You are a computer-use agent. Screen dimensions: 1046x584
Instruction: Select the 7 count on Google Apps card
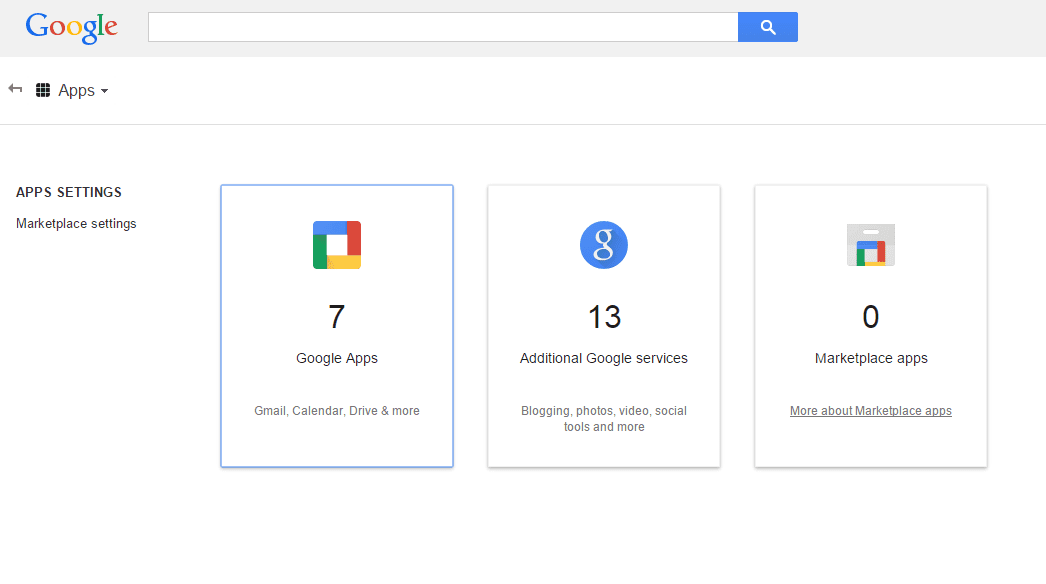coord(337,316)
